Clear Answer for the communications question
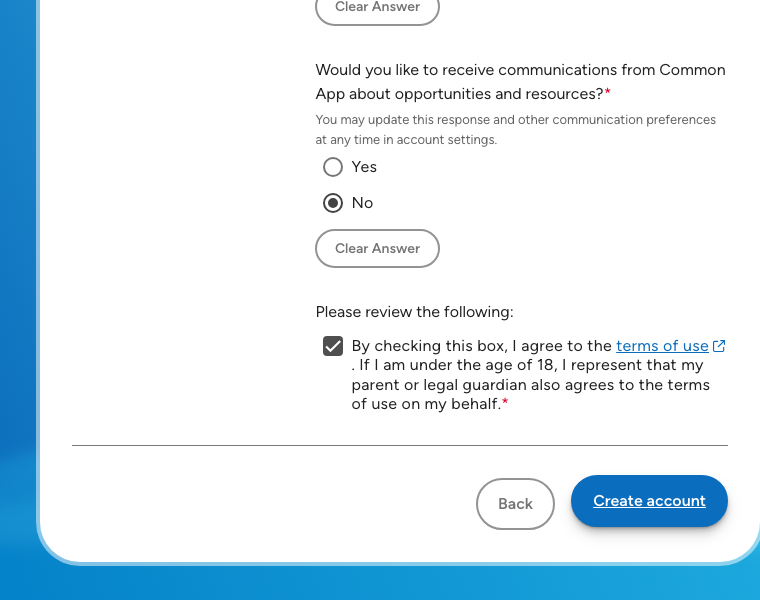 point(377,248)
